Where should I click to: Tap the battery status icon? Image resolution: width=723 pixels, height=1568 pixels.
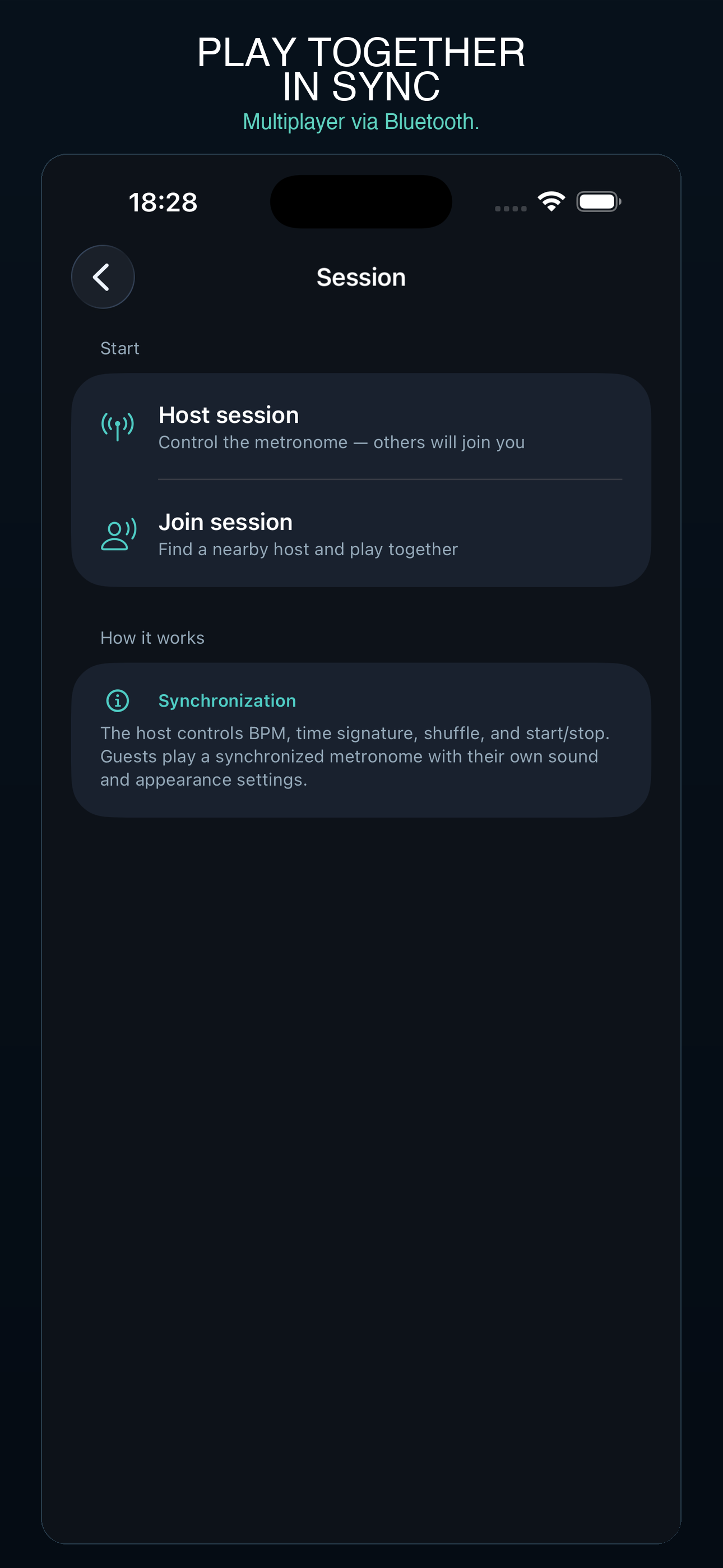599,201
